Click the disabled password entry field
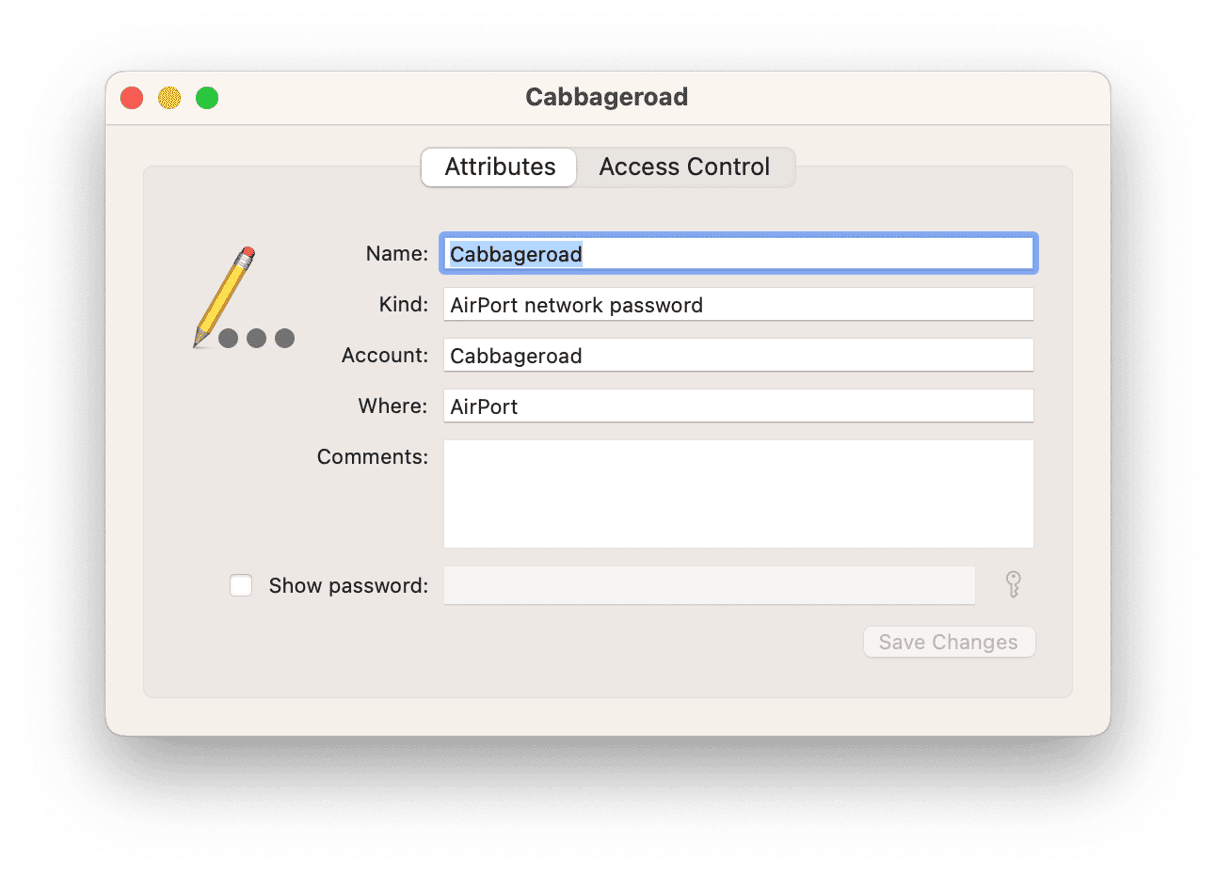The image size is (1216, 875). (709, 585)
